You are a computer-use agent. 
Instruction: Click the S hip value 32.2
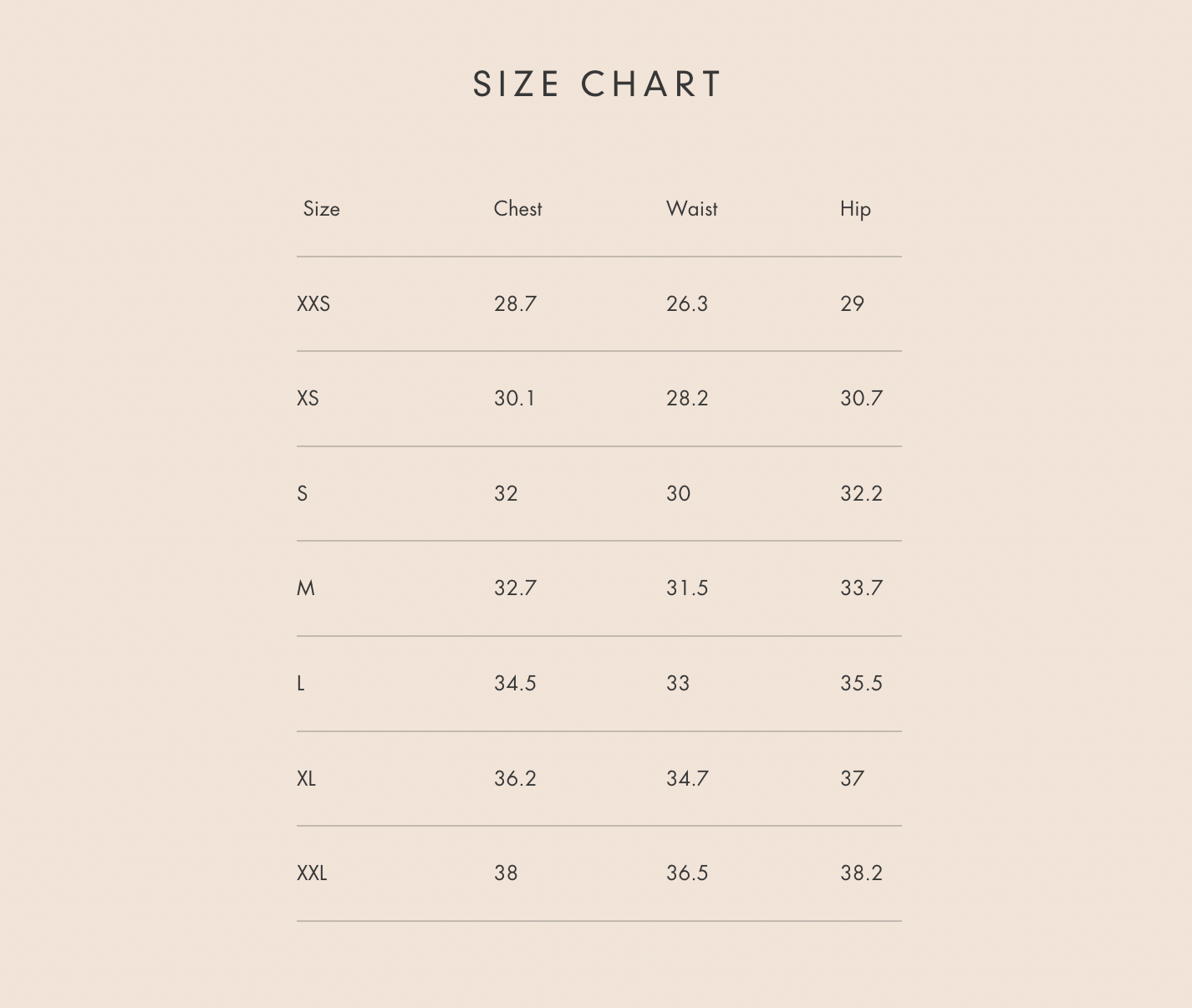(861, 494)
